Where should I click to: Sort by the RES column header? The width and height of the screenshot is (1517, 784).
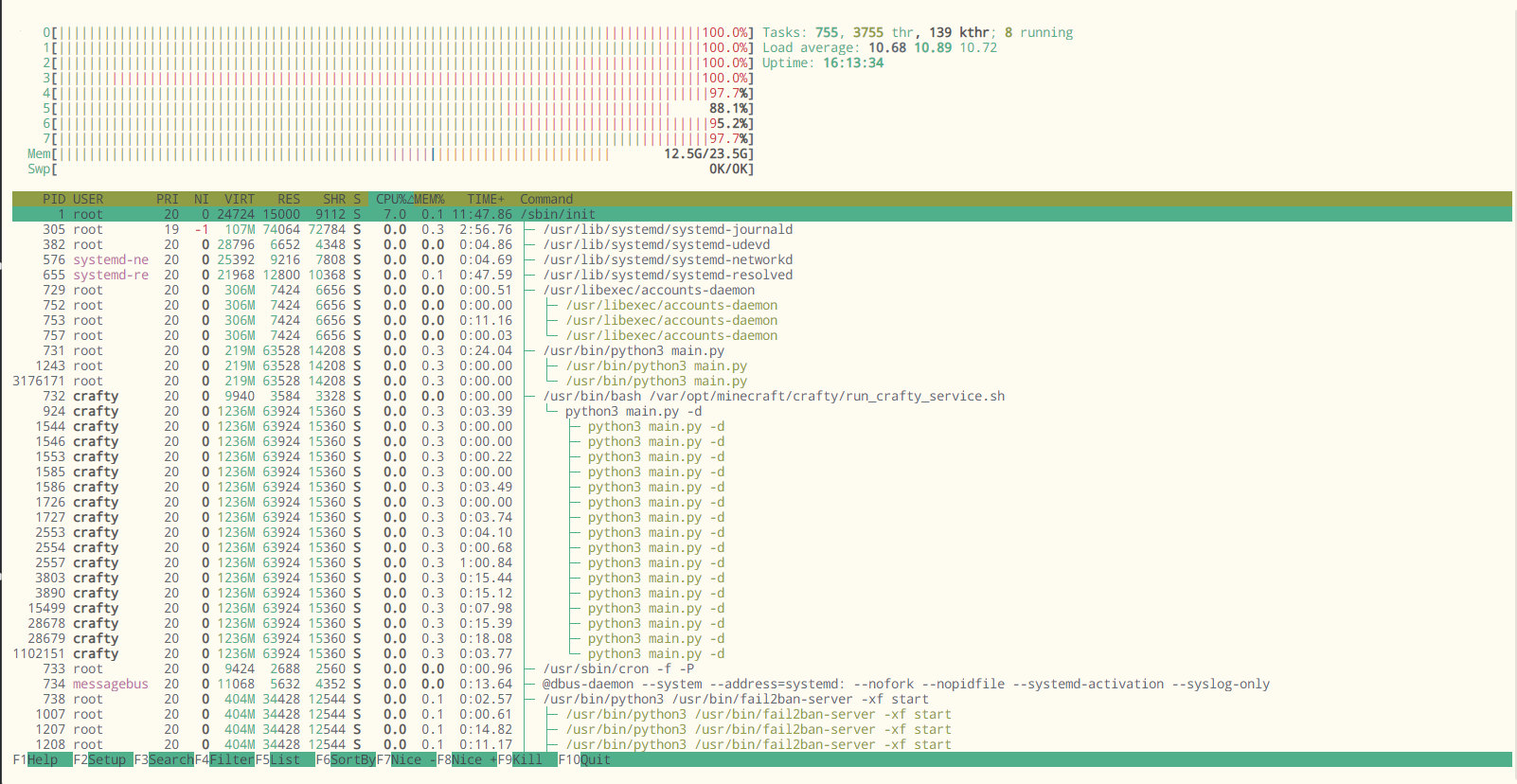[289, 199]
